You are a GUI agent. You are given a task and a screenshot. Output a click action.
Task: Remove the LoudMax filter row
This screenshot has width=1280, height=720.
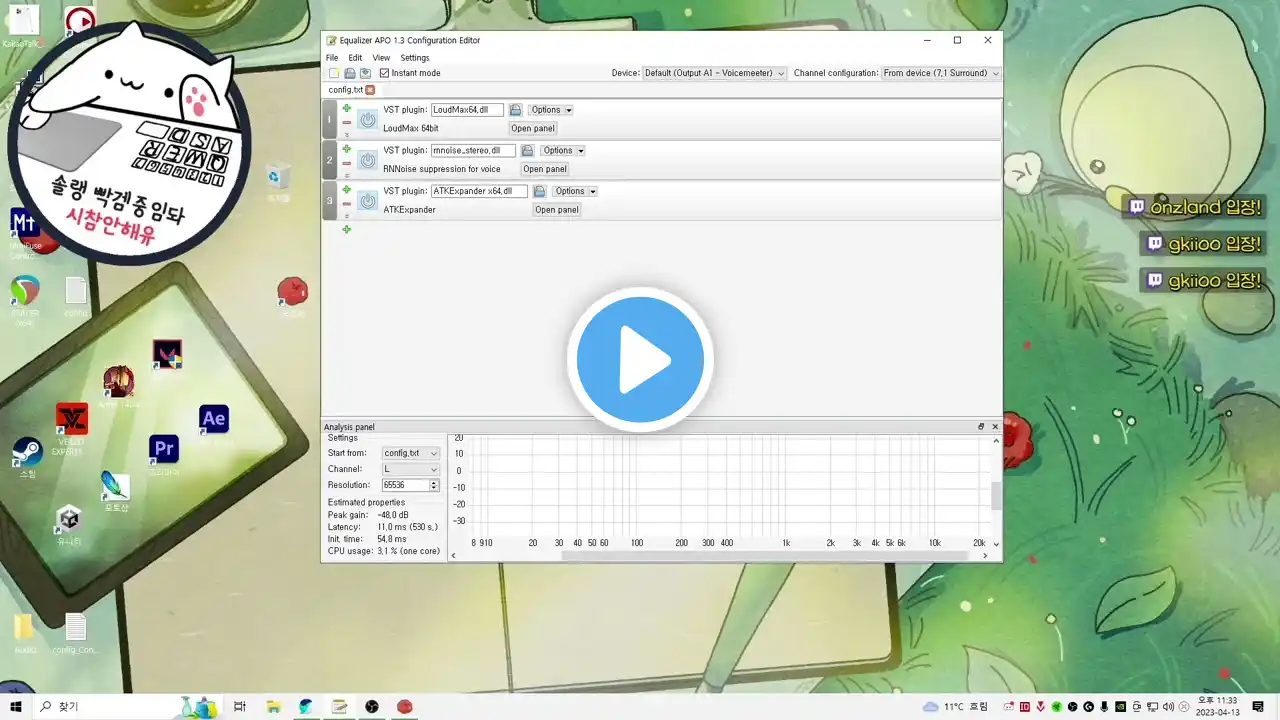coord(347,122)
